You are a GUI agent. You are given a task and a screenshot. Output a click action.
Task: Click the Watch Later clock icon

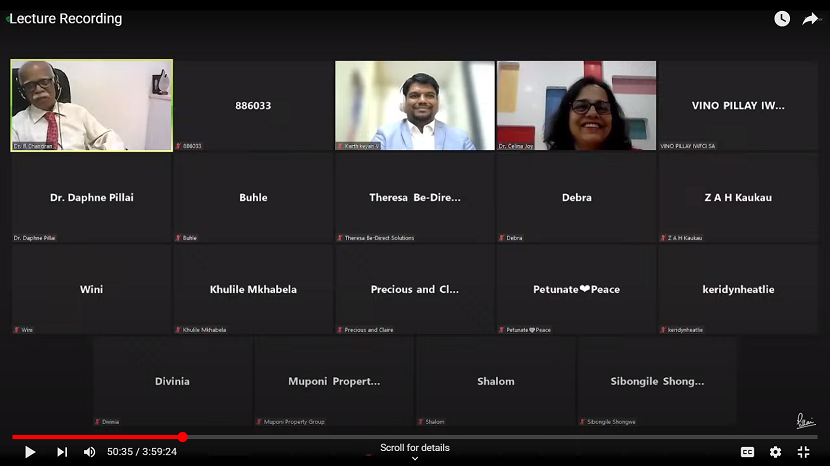pos(782,19)
